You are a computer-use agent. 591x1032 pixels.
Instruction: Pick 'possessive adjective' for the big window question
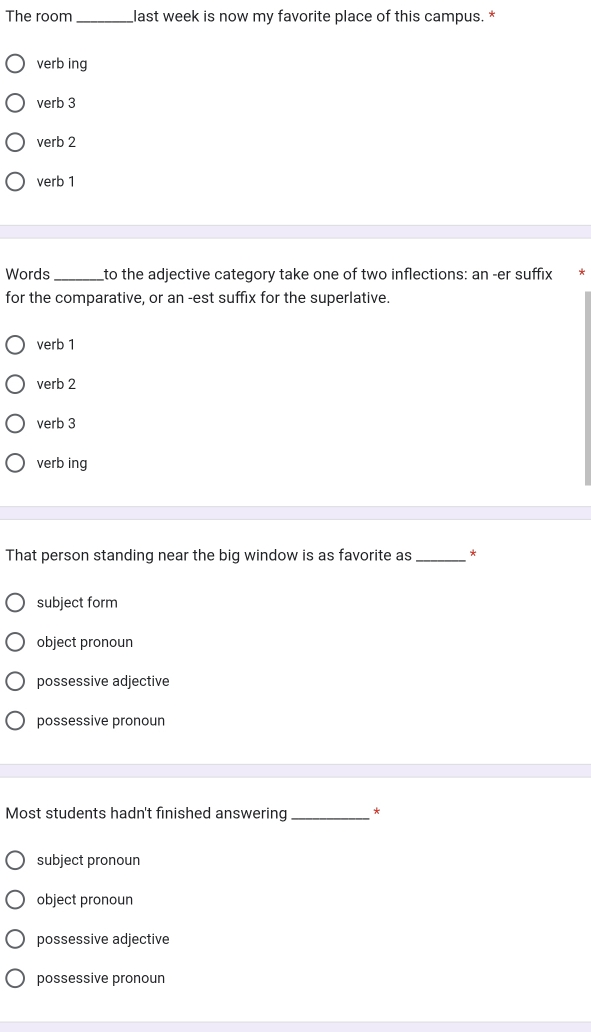(x=15, y=681)
